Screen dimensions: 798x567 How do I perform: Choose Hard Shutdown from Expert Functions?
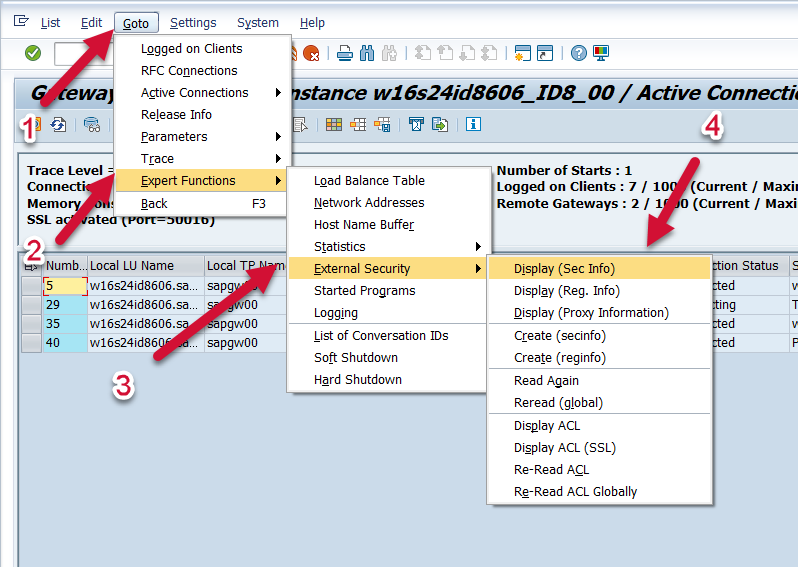358,380
